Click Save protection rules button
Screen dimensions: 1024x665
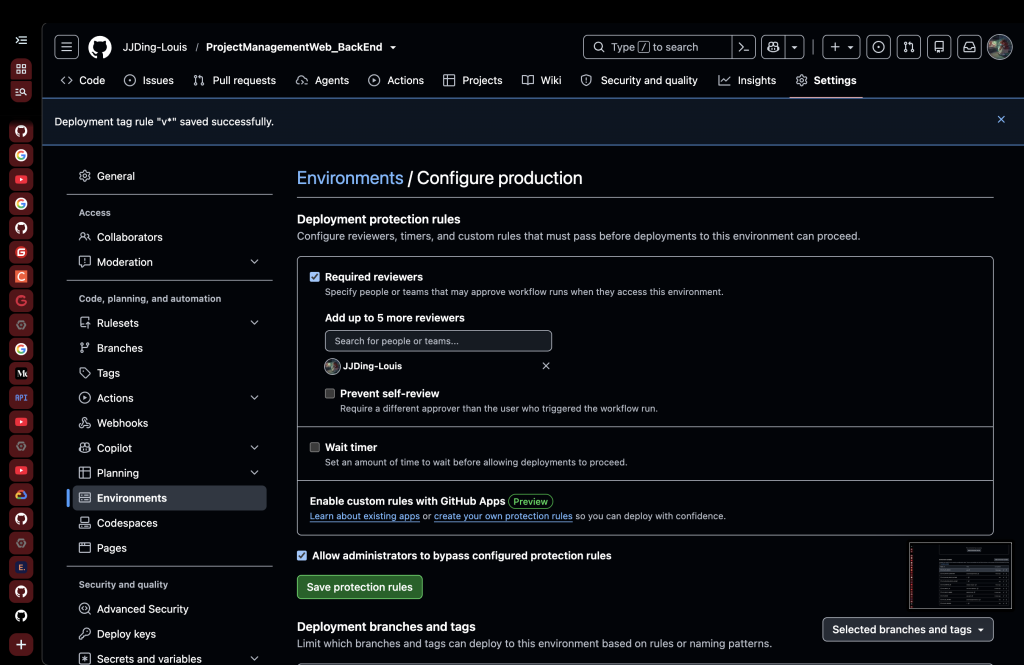[360, 587]
